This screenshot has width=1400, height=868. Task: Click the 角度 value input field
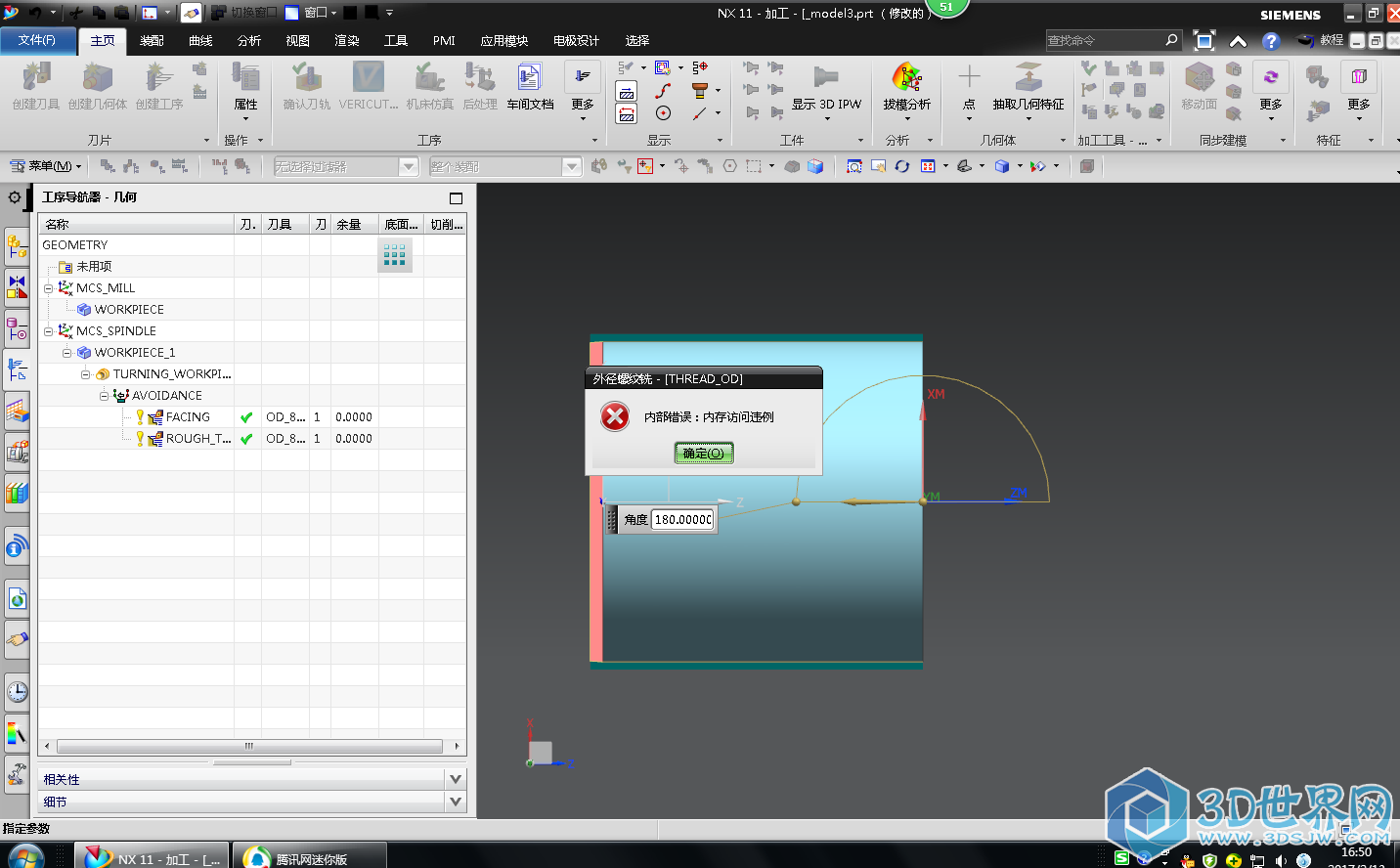683,519
